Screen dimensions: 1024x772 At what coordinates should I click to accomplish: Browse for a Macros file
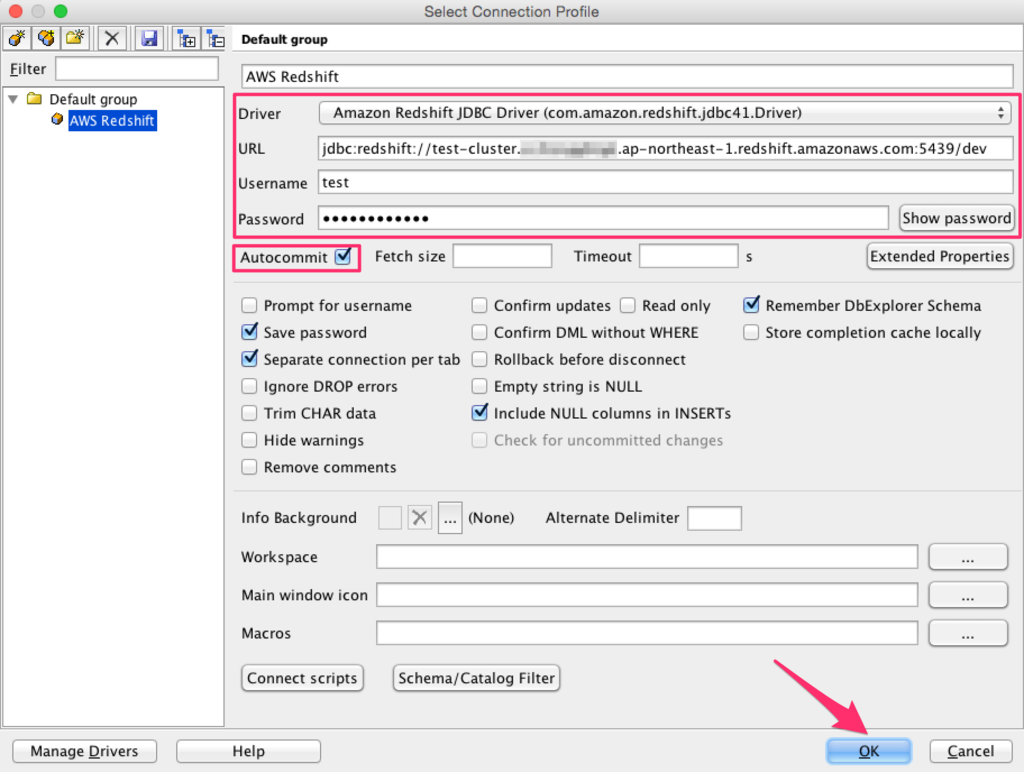968,633
